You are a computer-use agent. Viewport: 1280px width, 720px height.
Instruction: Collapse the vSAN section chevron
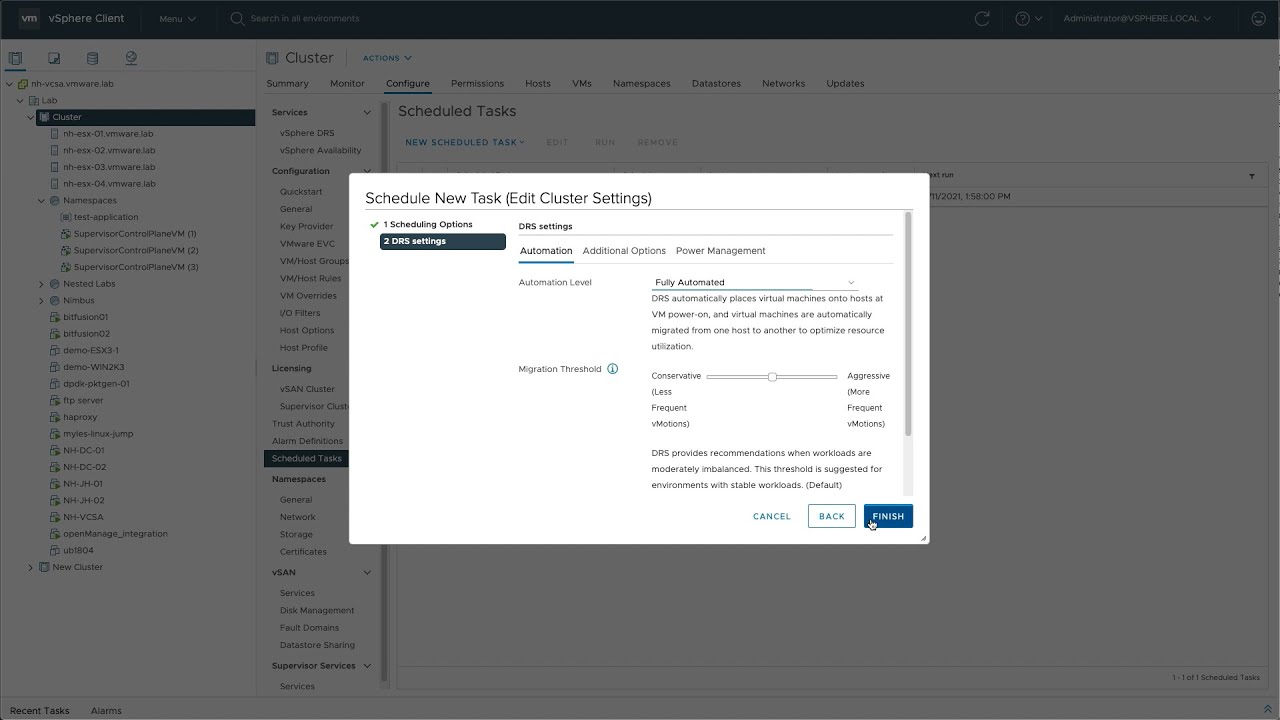tap(367, 572)
